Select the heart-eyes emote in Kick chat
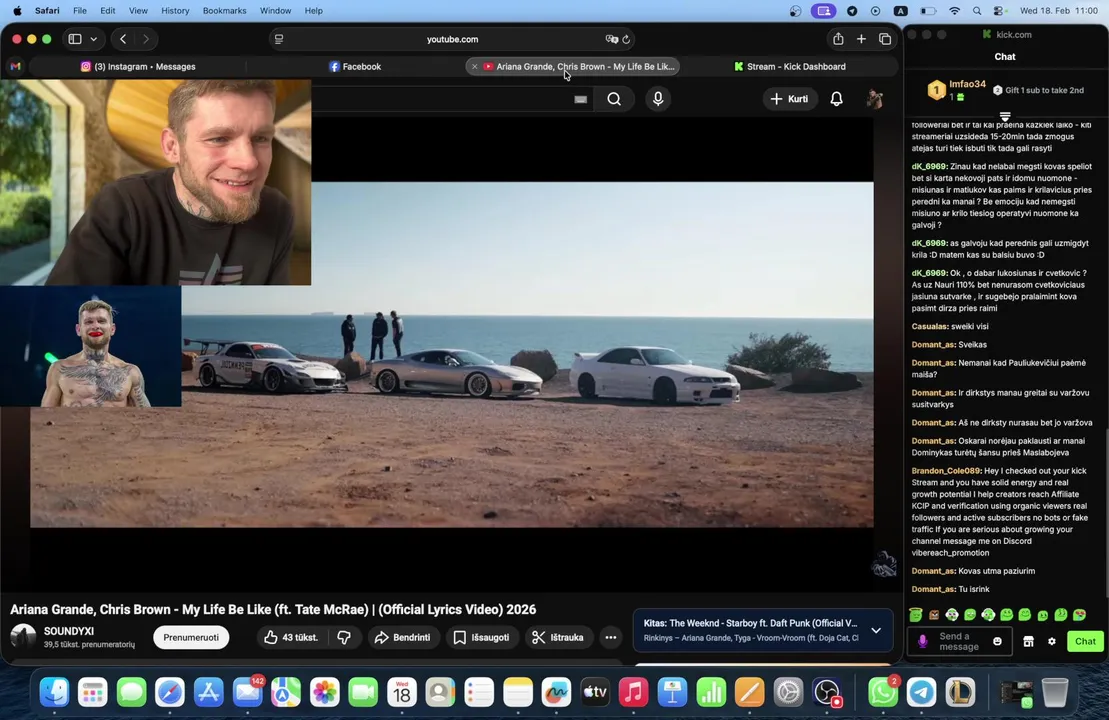The image size is (1109, 720). (1079, 615)
